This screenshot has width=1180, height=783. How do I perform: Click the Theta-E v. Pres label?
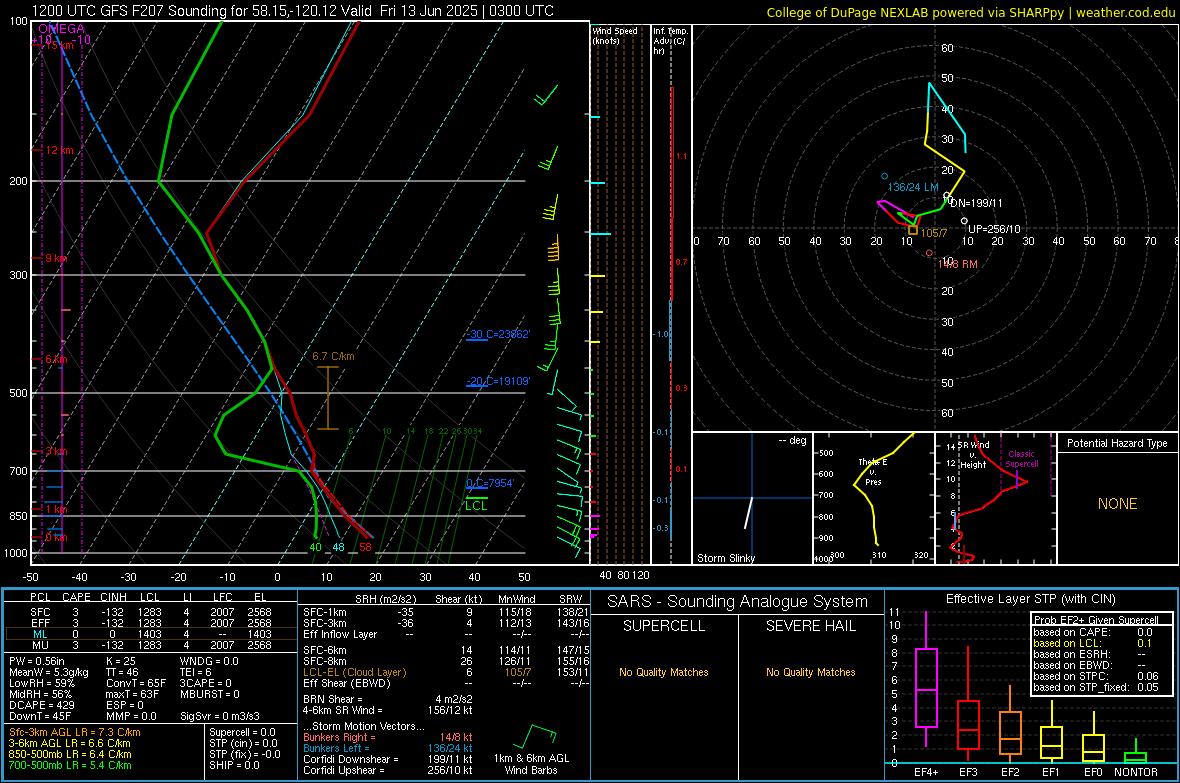tap(873, 471)
